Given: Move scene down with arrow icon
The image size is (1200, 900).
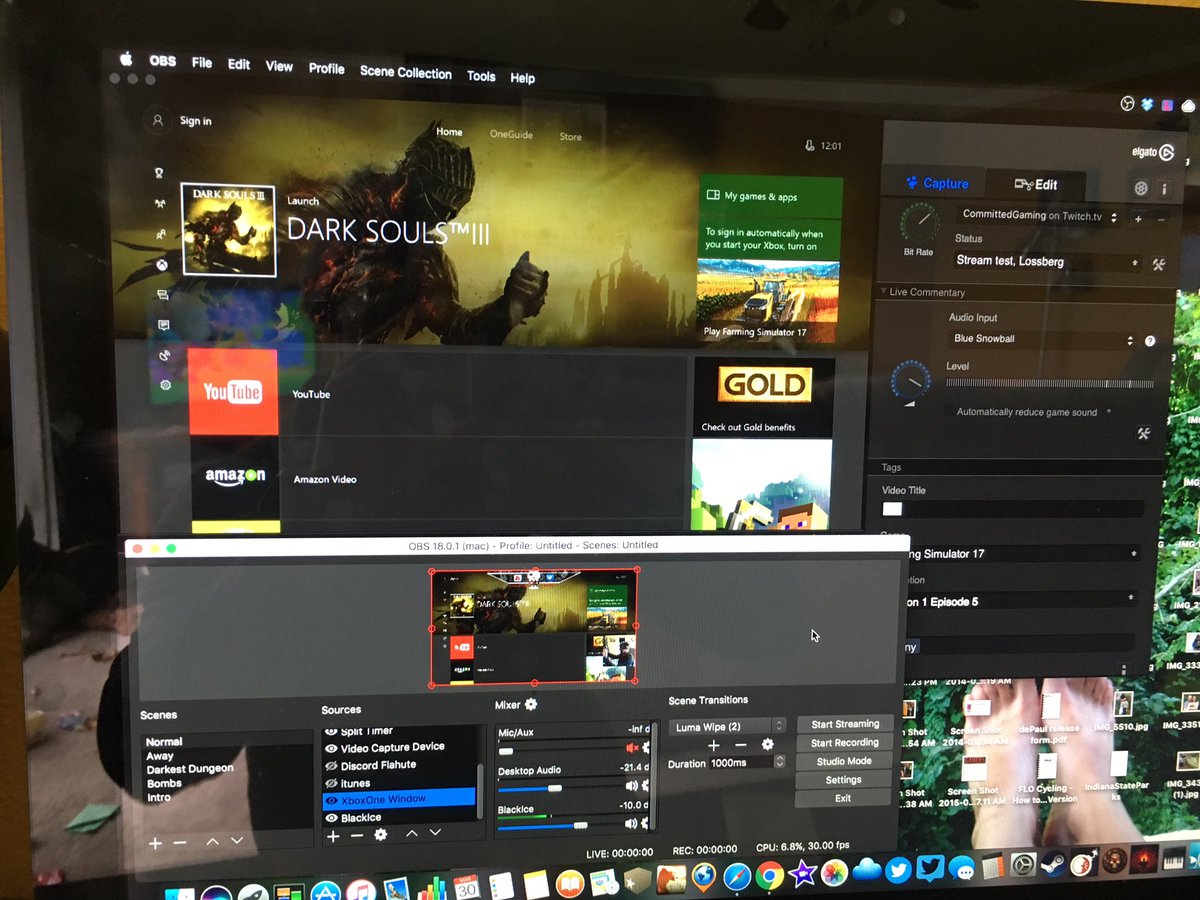Looking at the screenshot, I should 237,842.
